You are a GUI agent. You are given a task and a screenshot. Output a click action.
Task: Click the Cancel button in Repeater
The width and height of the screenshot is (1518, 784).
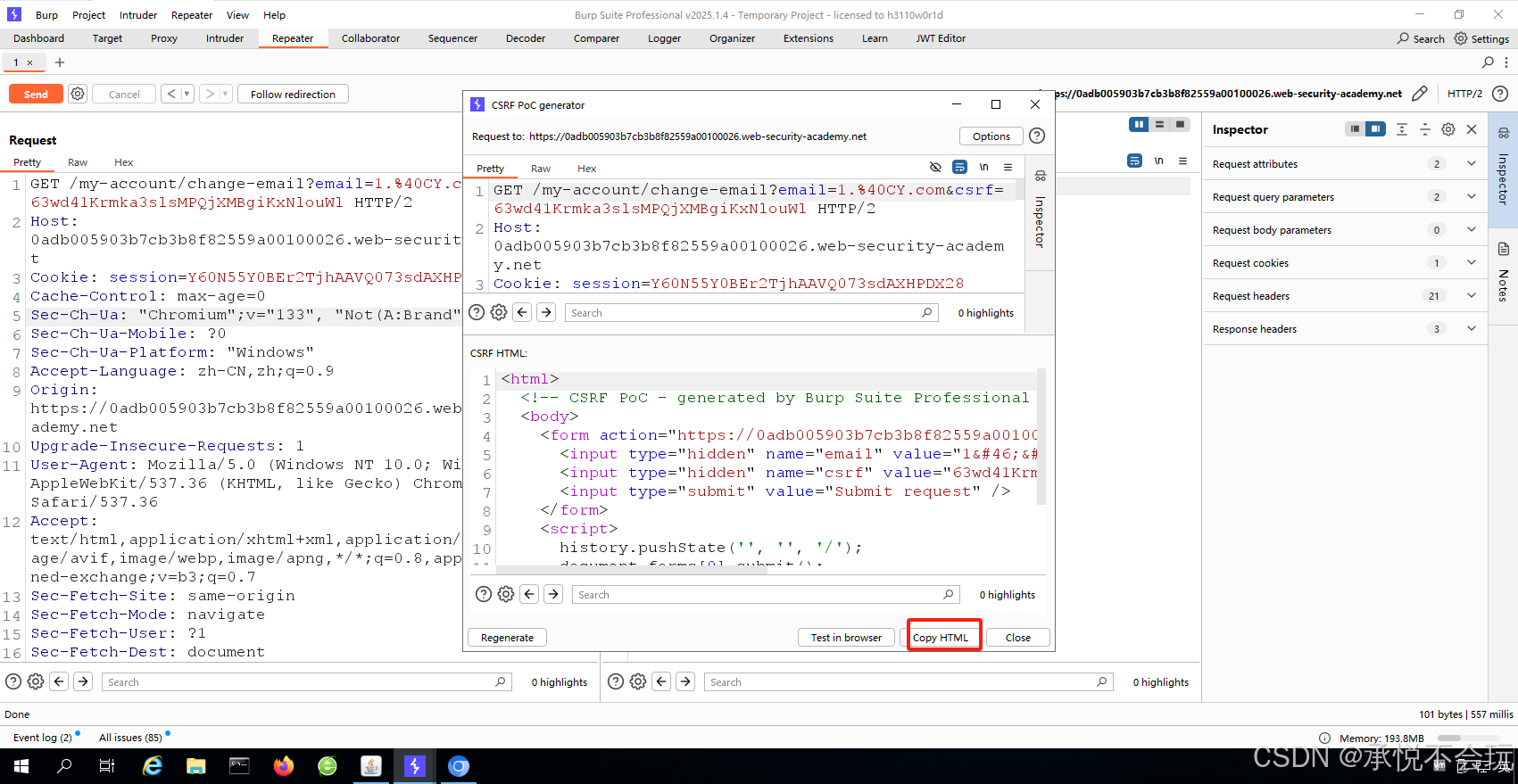(124, 94)
